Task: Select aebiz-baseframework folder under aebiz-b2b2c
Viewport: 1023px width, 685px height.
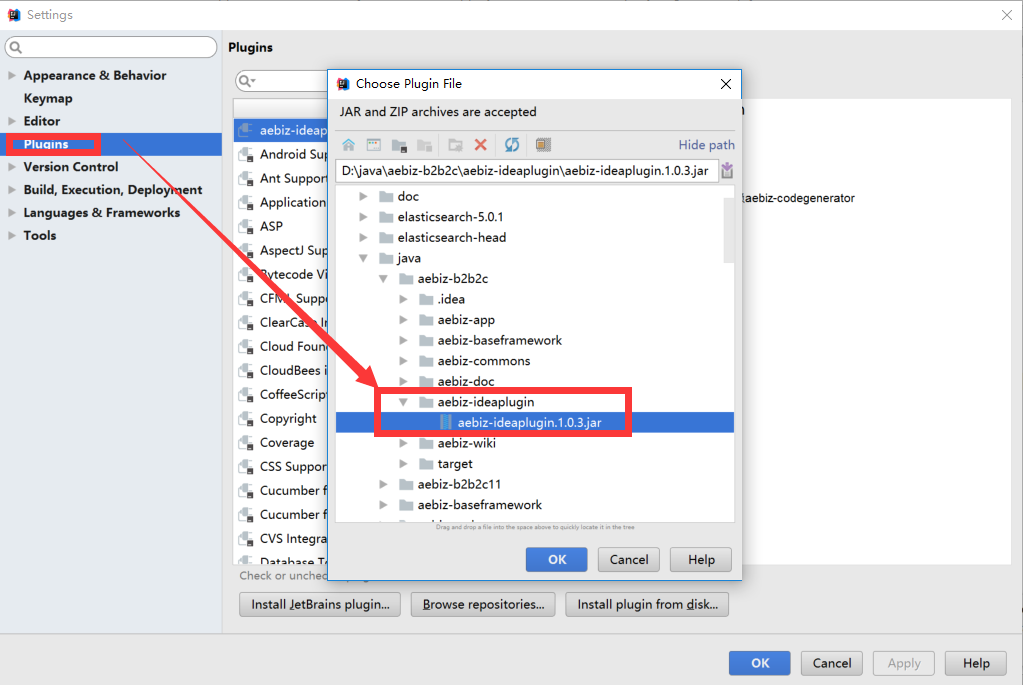Action: pos(499,341)
